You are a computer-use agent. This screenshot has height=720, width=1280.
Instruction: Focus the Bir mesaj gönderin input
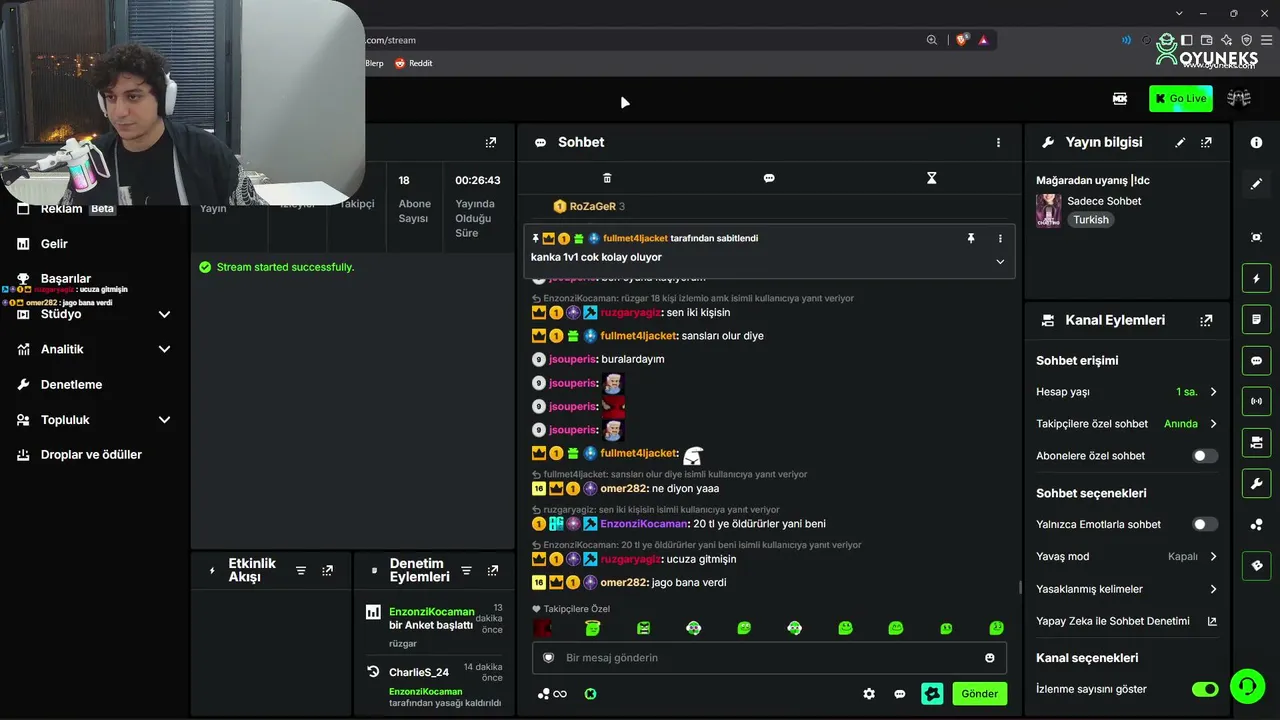tap(770, 658)
